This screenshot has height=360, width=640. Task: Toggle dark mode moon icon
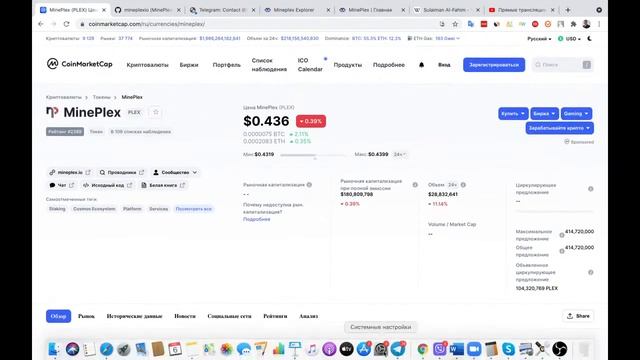(x=589, y=39)
